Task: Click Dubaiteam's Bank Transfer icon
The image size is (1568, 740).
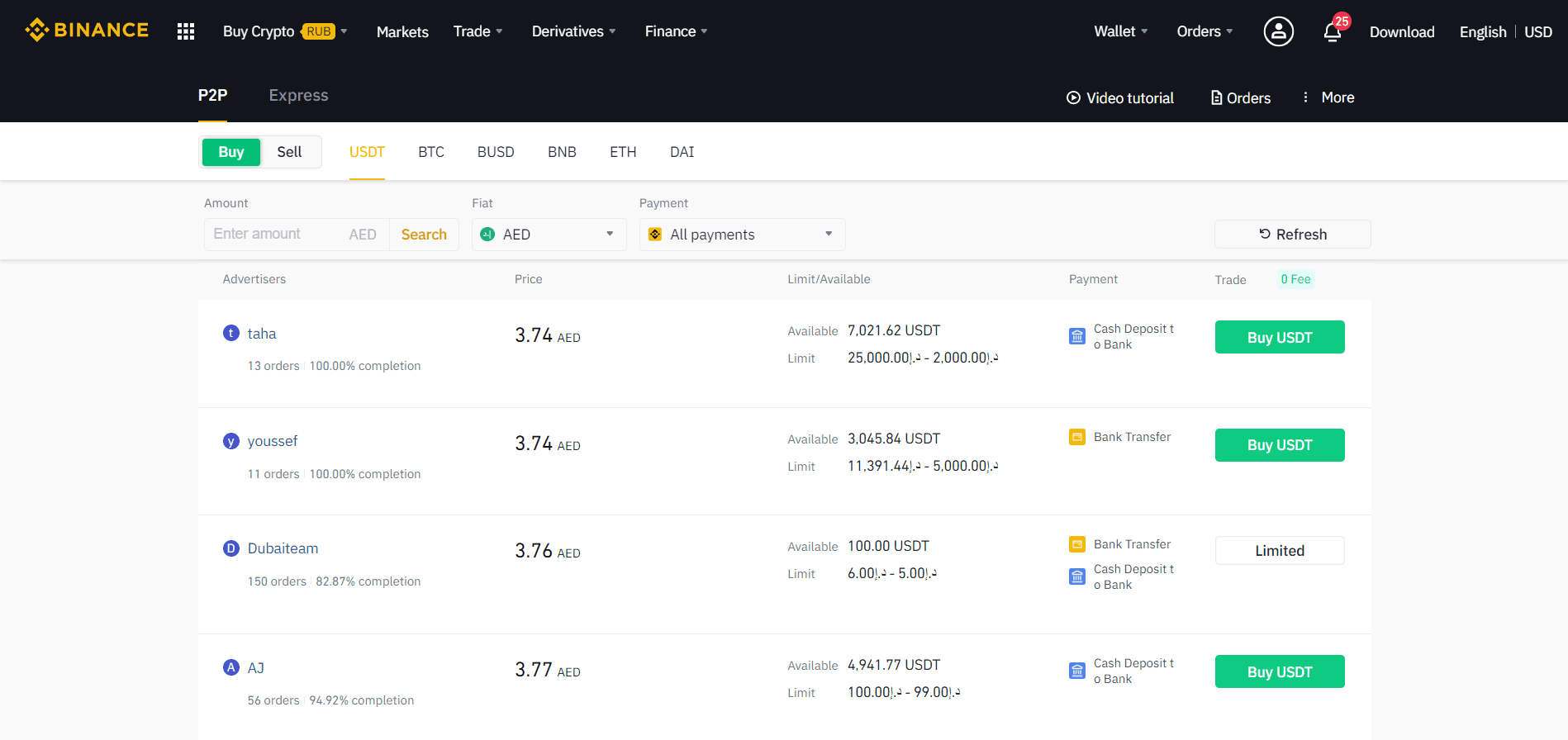Action: pyautogui.click(x=1077, y=544)
